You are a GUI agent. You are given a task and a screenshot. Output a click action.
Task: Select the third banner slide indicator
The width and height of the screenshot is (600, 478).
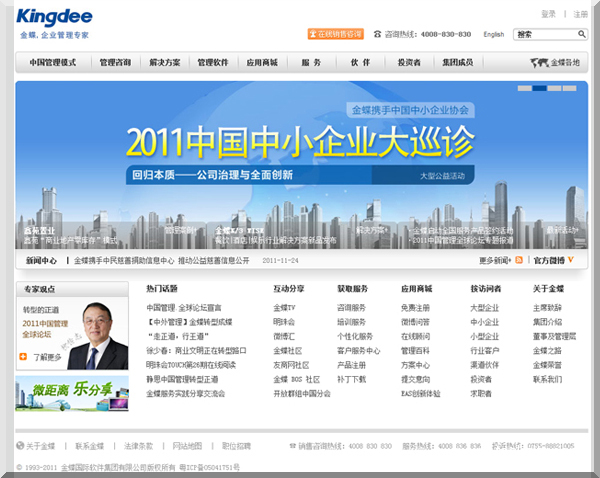554,88
